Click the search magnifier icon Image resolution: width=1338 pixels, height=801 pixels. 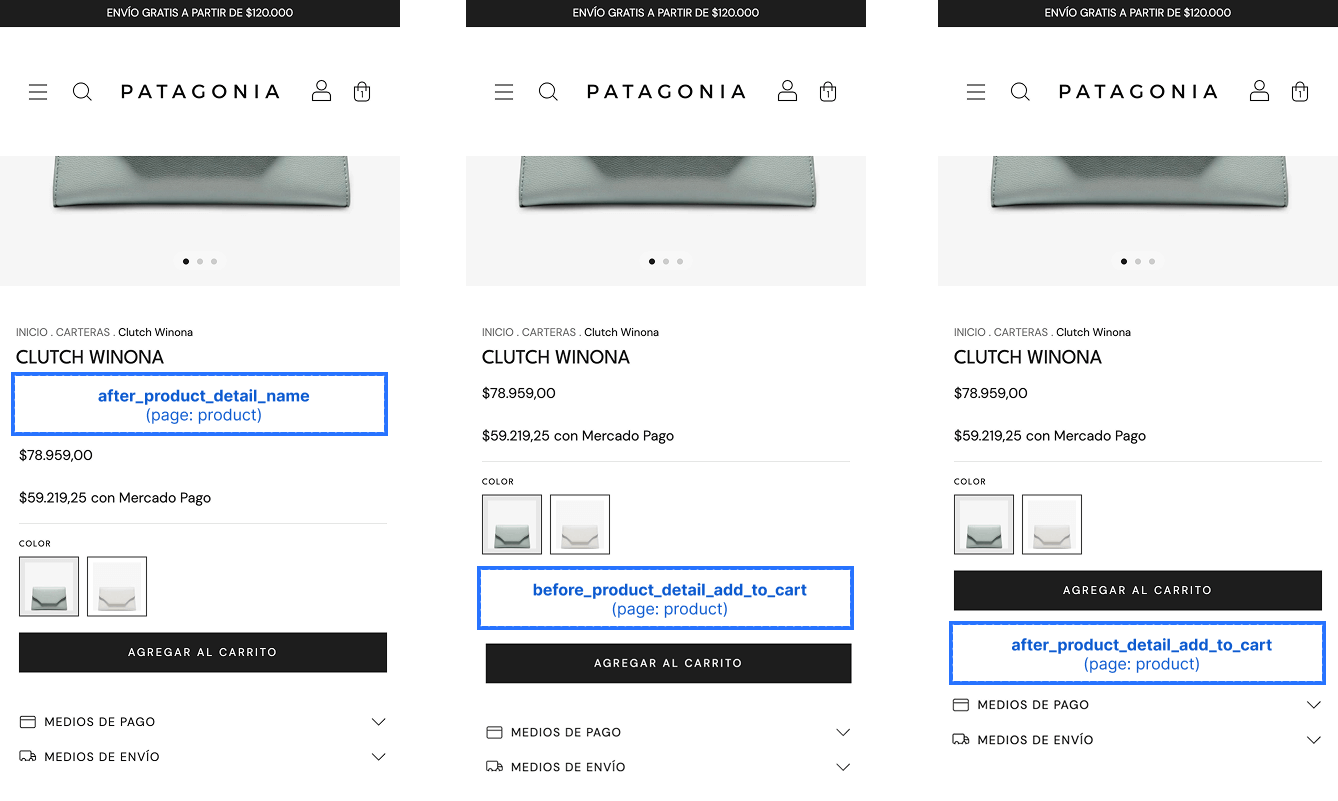(82, 91)
